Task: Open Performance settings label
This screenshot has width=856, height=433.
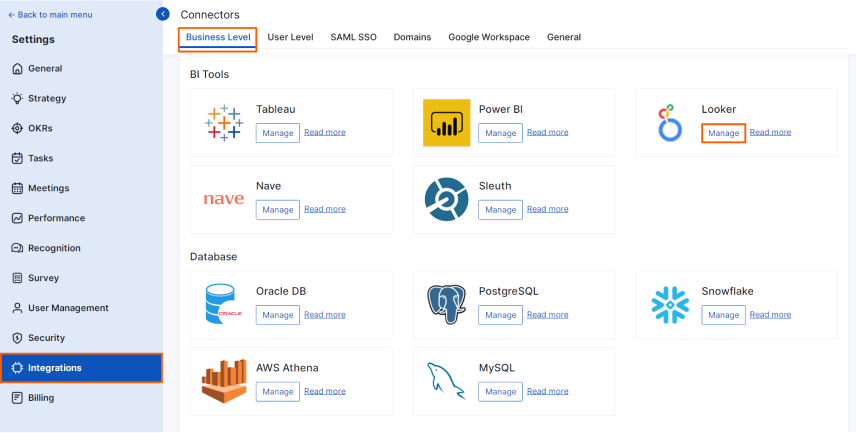Action: click(57, 218)
